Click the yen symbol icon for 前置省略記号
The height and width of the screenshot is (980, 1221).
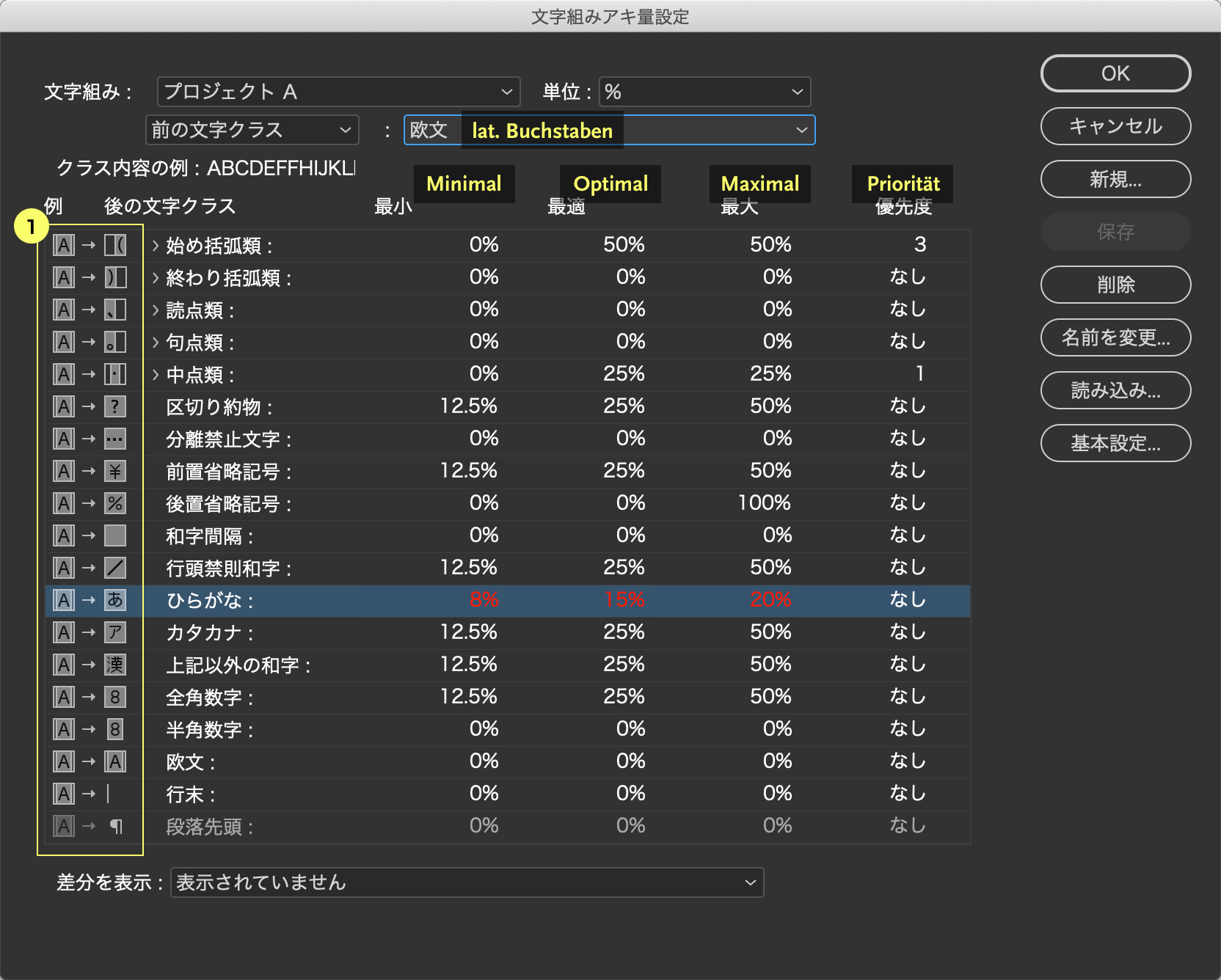(x=115, y=471)
